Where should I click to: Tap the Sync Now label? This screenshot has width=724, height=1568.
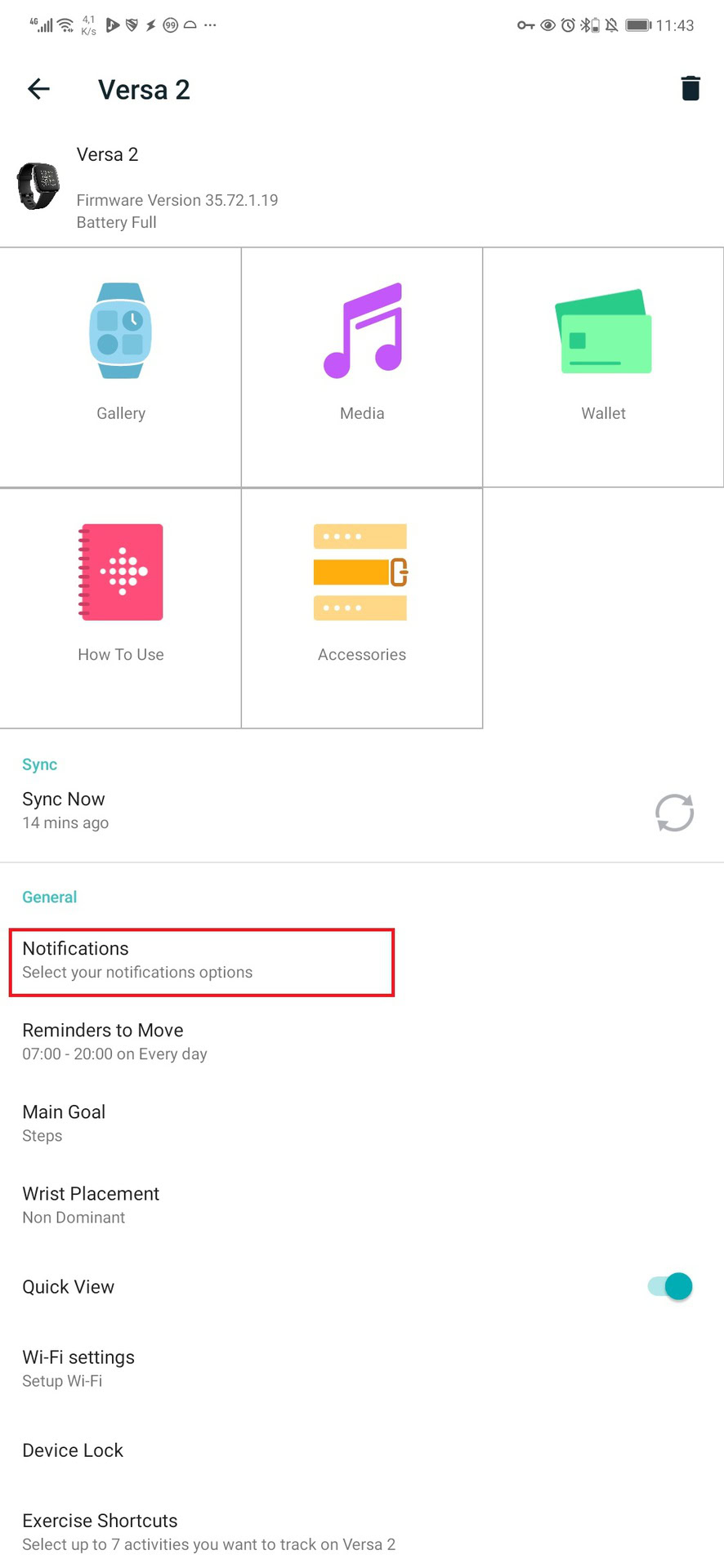pos(64,800)
